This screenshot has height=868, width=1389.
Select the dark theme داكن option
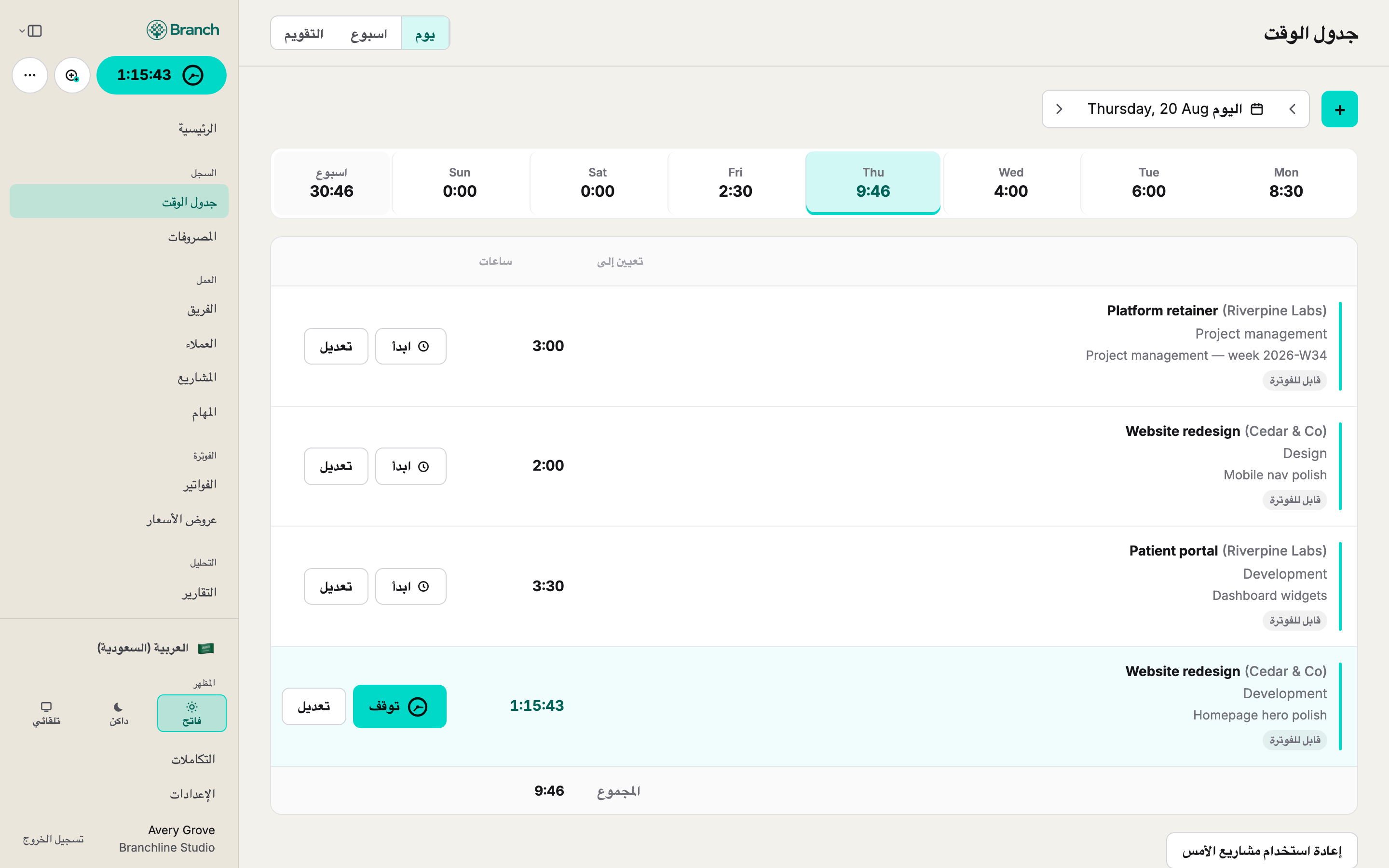tap(119, 713)
